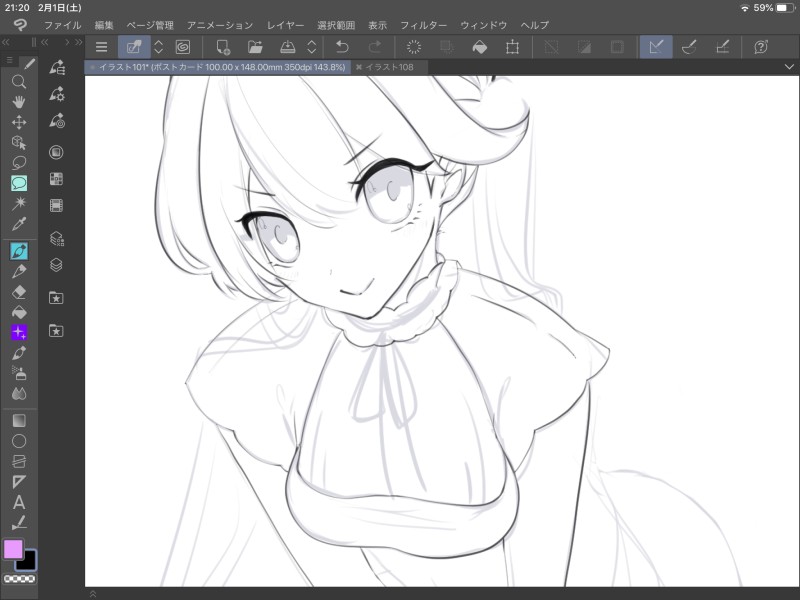Click Undo arrow in command bar
The image size is (800, 600).
(342, 47)
